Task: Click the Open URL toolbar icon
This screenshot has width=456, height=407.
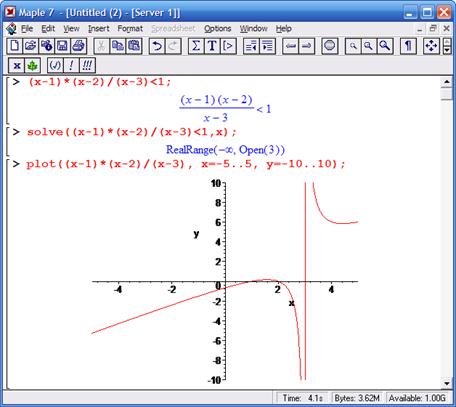Action: tap(47, 46)
